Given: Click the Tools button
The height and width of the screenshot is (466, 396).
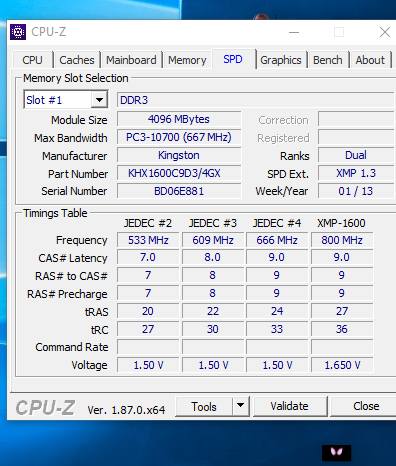Looking at the screenshot, I should coord(204,406).
